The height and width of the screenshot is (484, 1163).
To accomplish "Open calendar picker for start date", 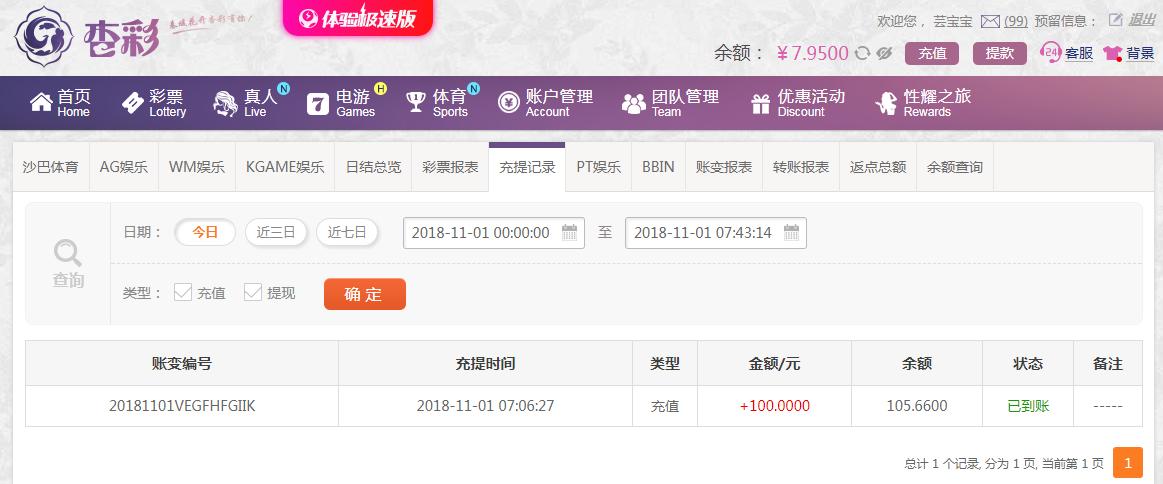I will (x=569, y=233).
